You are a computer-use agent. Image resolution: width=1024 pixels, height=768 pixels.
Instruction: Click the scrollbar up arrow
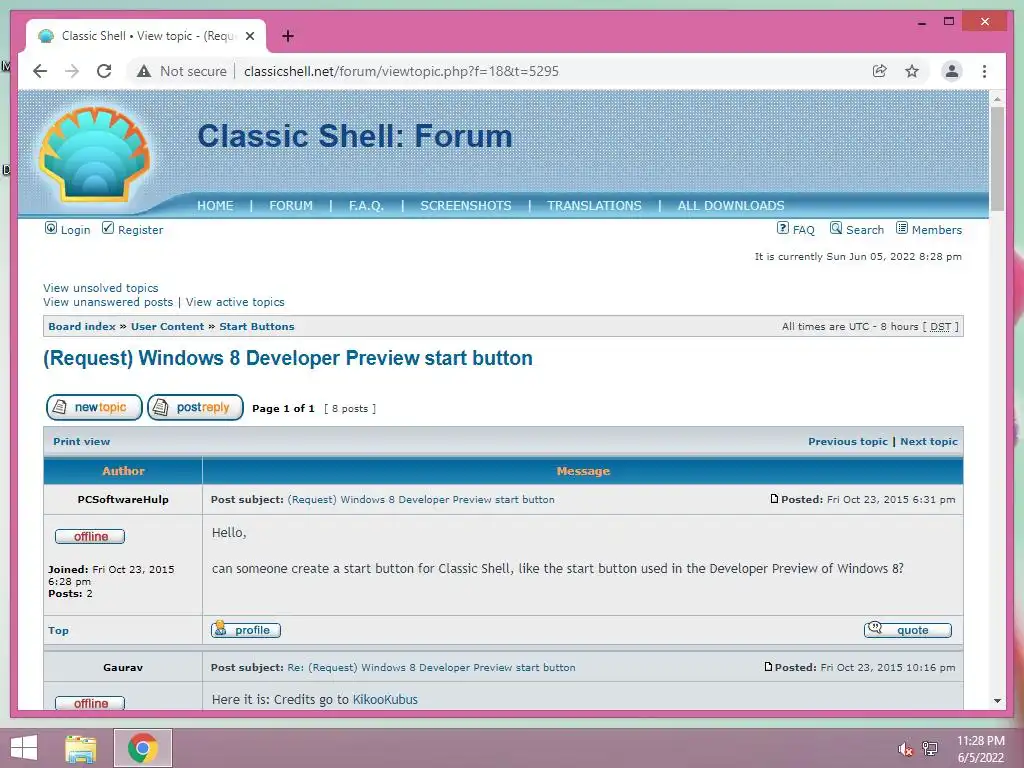997,99
